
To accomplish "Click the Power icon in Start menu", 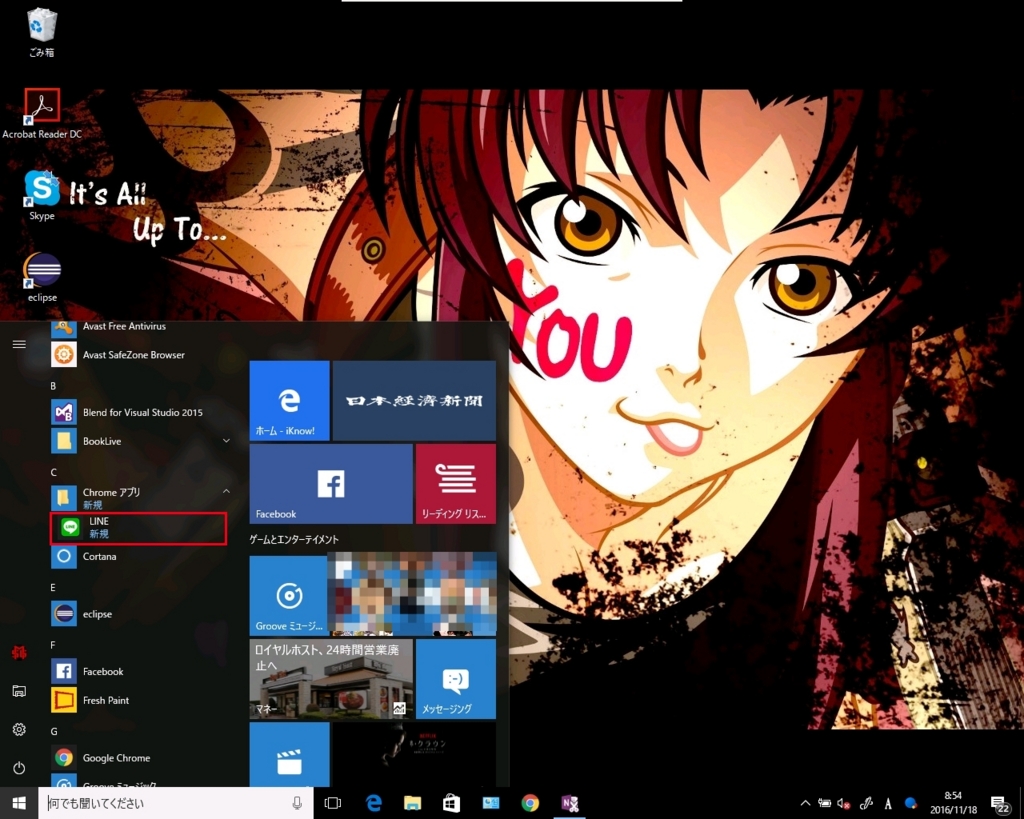I will click(x=19, y=768).
